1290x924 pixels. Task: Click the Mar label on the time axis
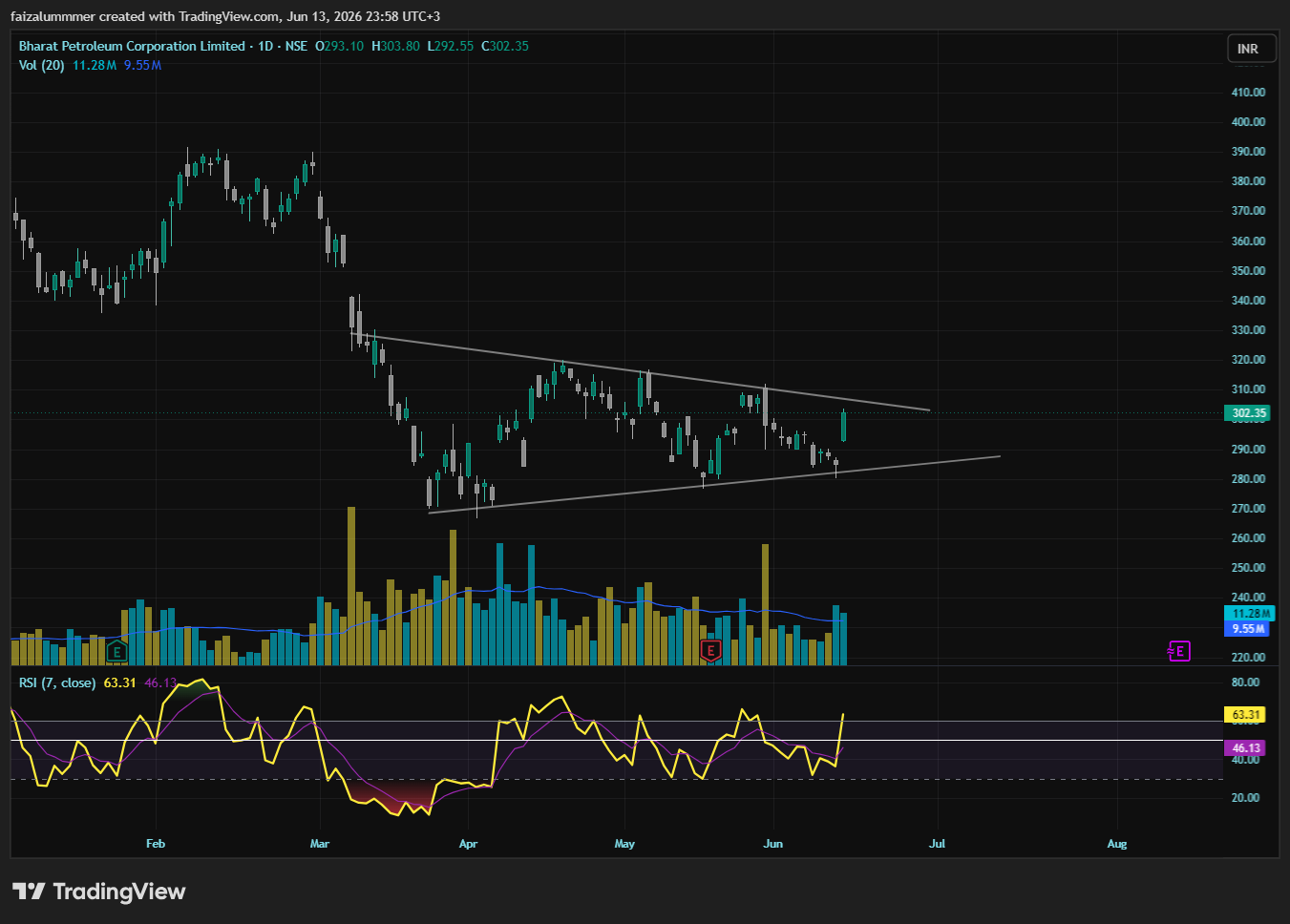320,844
